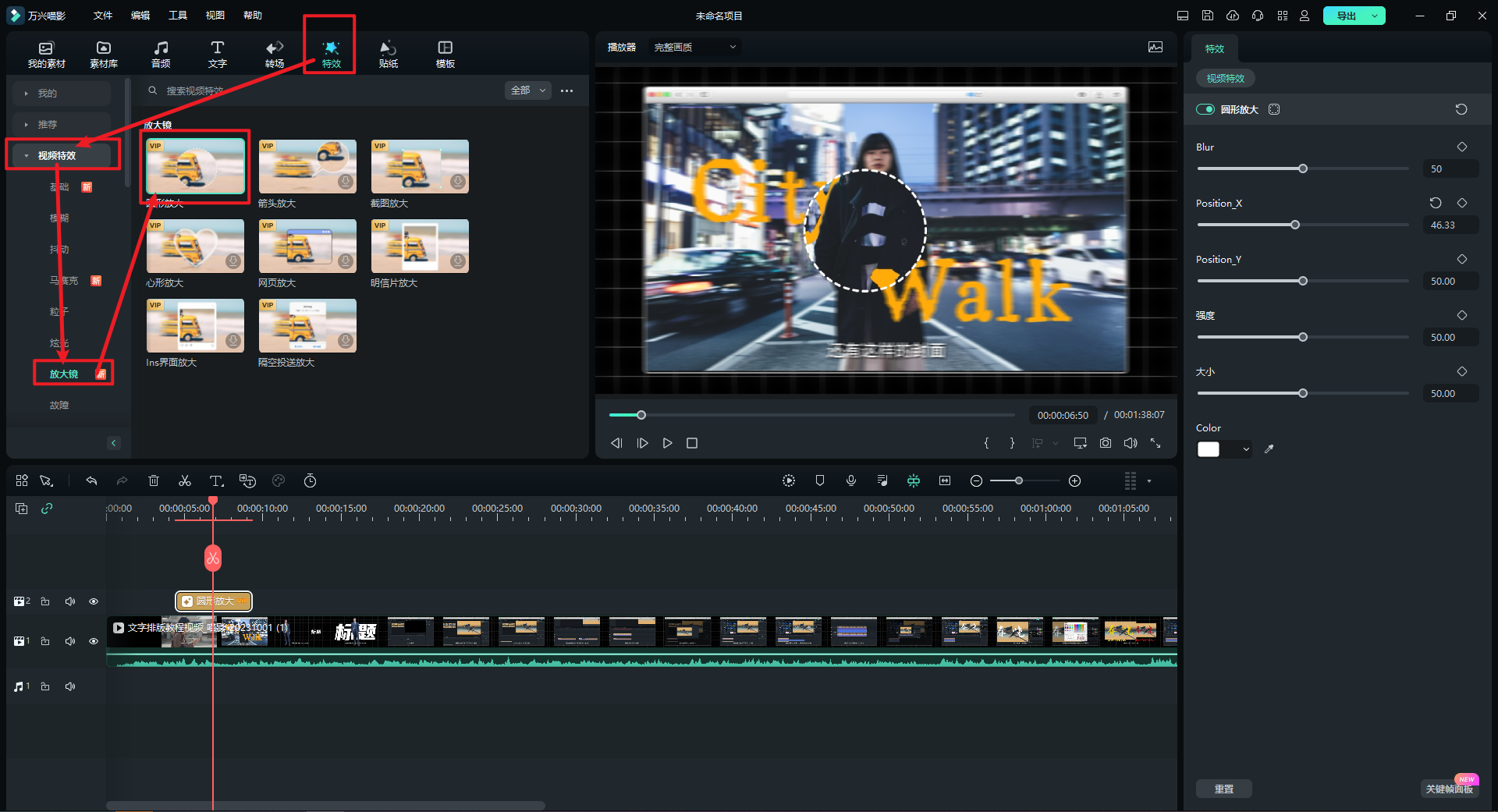Click the undo arrow in timeline toolbar
This screenshot has width=1498, height=812.
[91, 480]
